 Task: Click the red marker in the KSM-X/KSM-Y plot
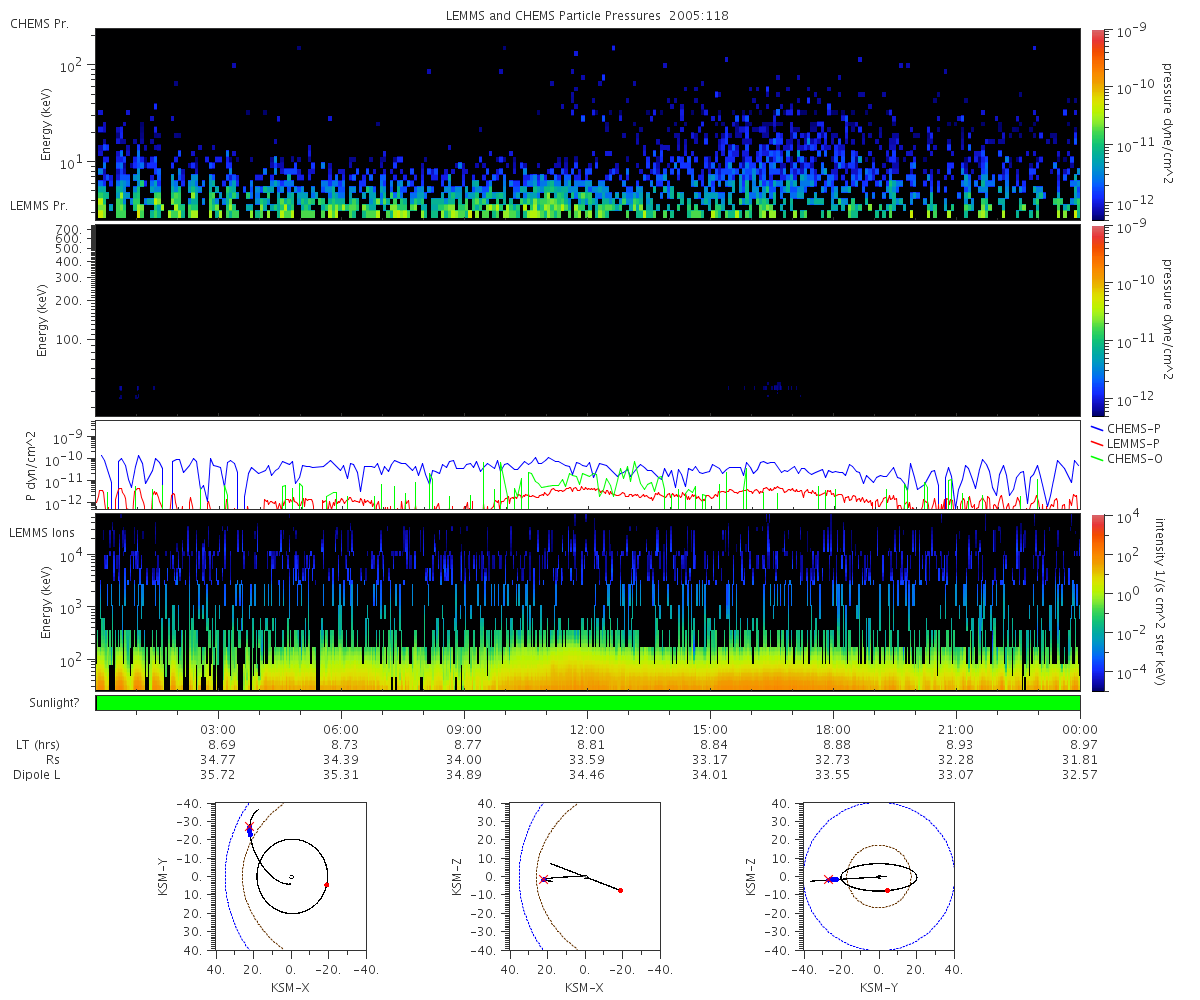pyautogui.click(x=327, y=885)
